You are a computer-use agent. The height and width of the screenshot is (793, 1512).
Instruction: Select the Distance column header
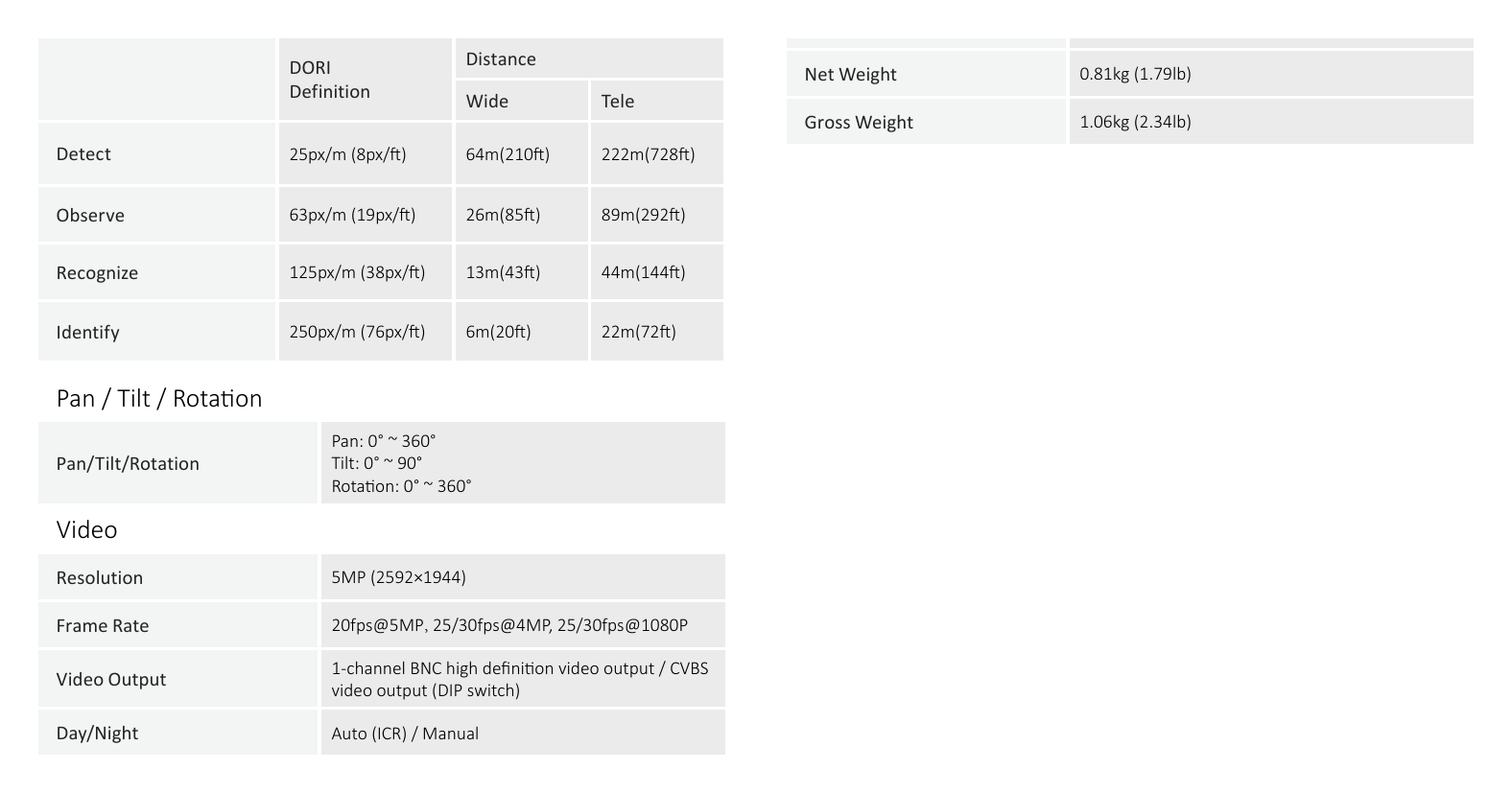coord(589,58)
